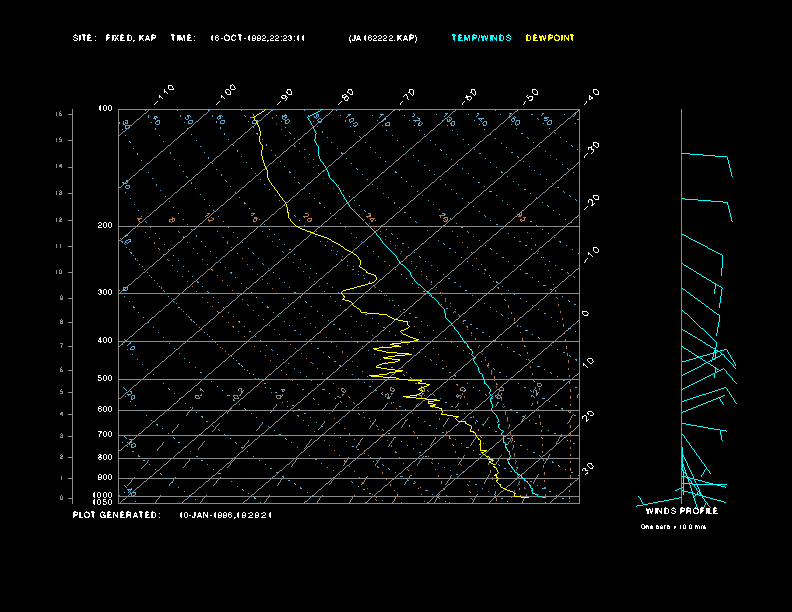Click the SITE: FIXED, KAP header text
Viewport: 792px width, 612px height.
click(x=114, y=38)
